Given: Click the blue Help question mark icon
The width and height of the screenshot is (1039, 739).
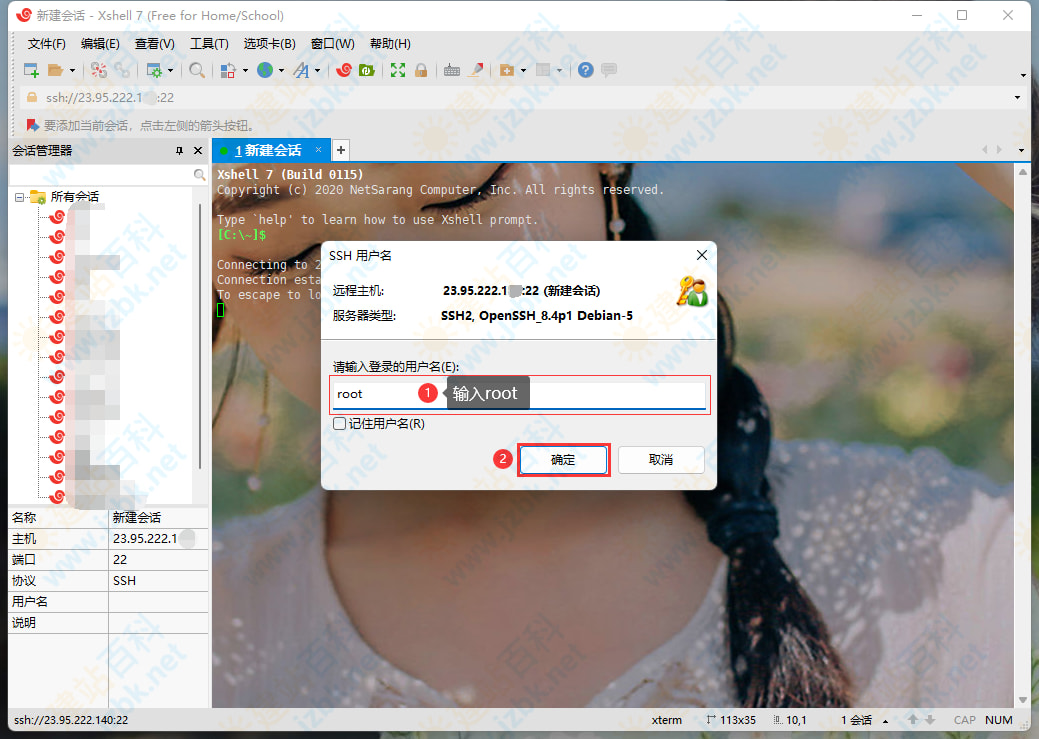Looking at the screenshot, I should (x=586, y=70).
